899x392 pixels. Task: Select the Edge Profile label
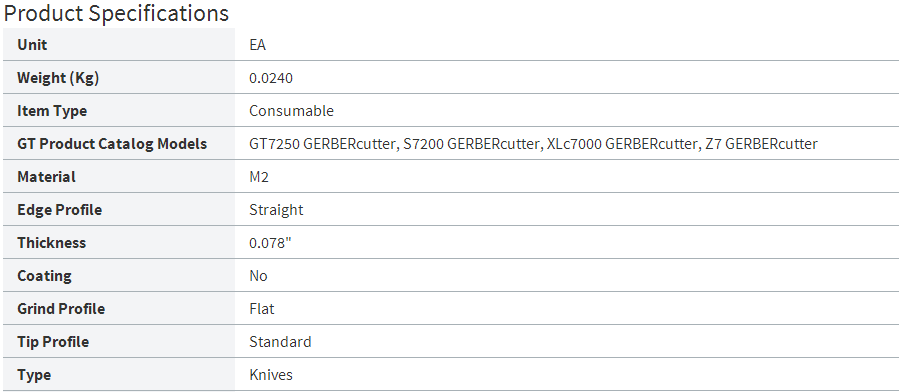(x=60, y=210)
